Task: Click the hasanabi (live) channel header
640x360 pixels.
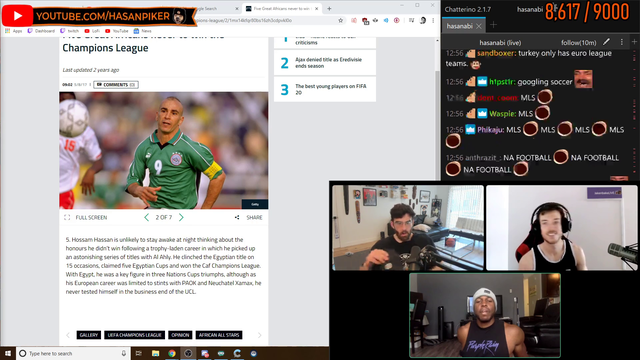Action: point(500,42)
